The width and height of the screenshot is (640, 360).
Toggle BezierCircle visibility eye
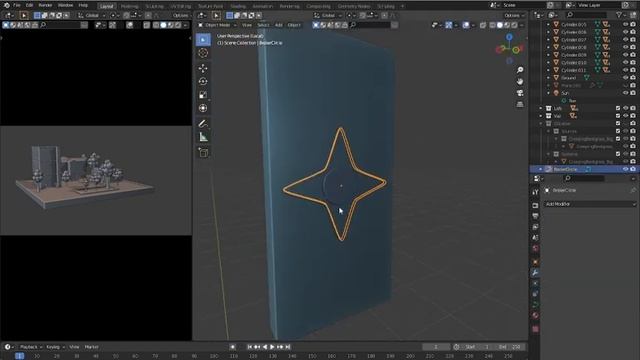(x=625, y=169)
